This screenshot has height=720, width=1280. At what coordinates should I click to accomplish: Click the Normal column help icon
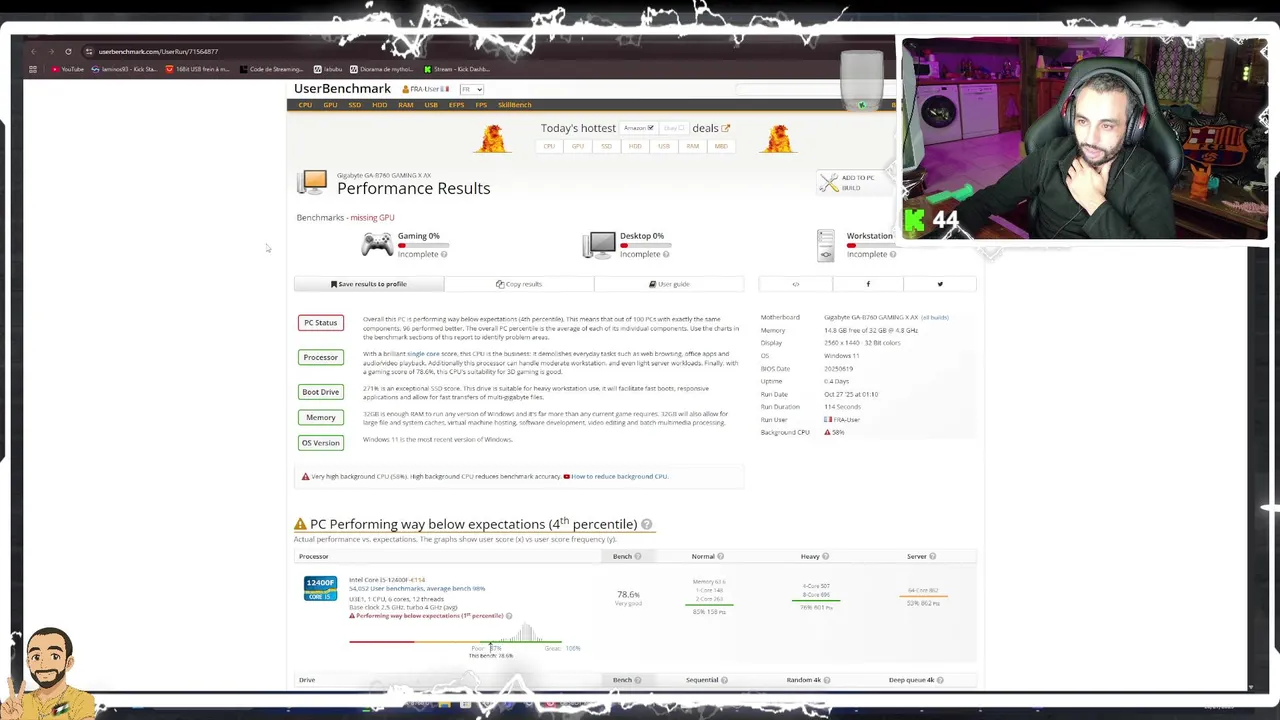point(720,556)
